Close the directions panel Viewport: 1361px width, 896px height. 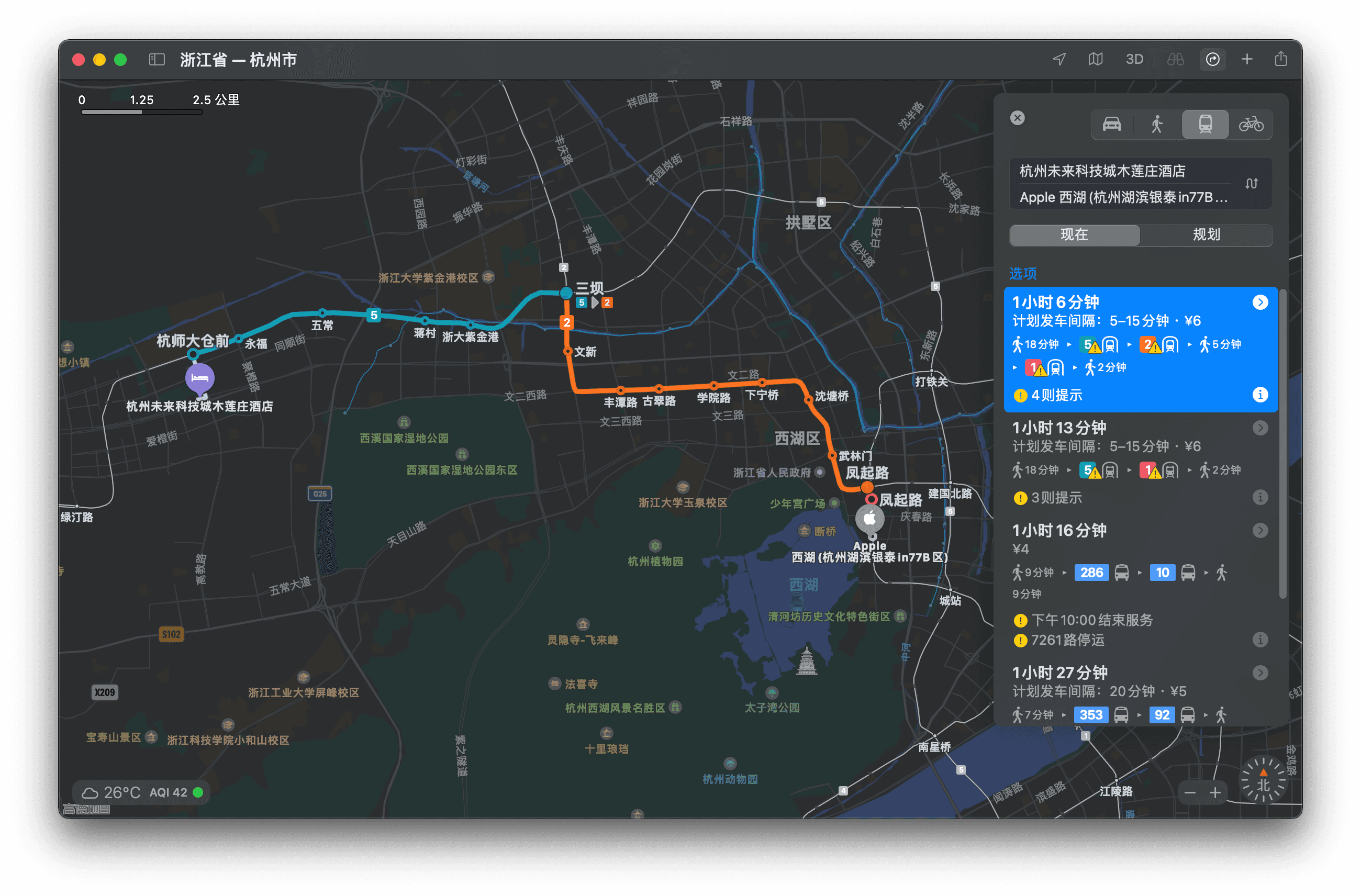coord(1017,118)
